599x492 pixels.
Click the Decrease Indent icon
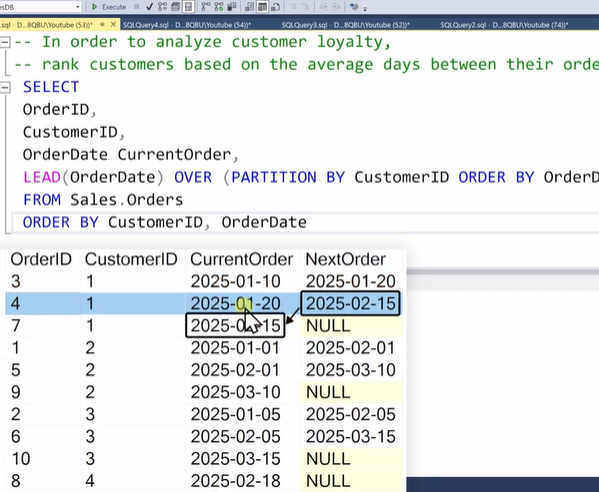pos(324,7)
